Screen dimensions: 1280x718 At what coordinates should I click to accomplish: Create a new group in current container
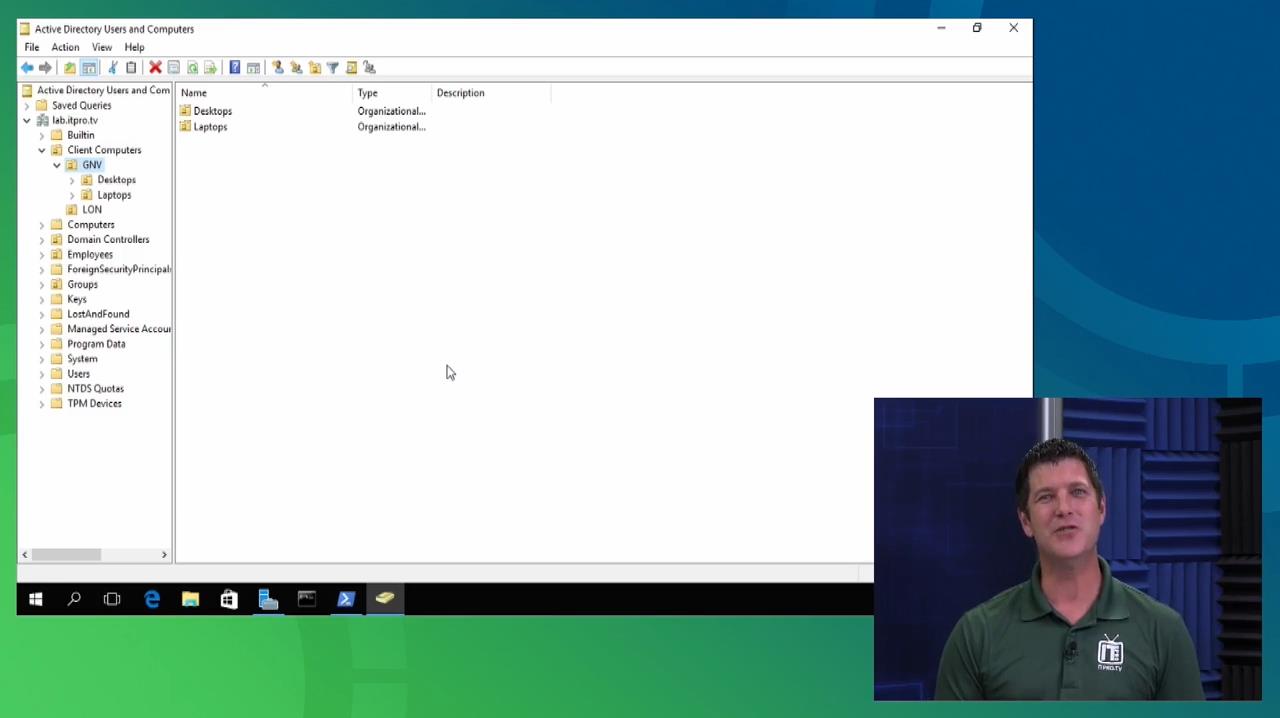(x=296, y=68)
